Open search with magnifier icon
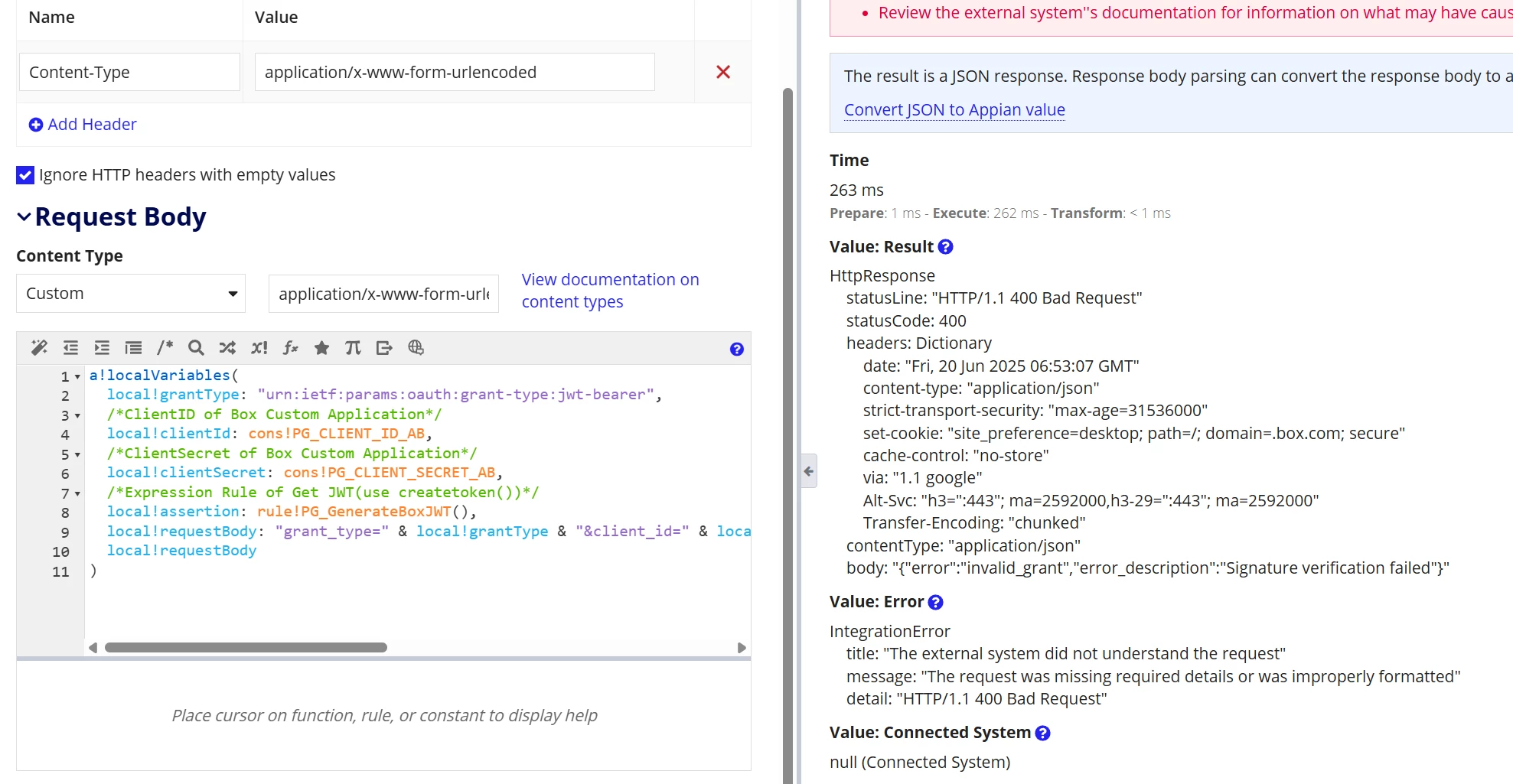 tap(196, 348)
